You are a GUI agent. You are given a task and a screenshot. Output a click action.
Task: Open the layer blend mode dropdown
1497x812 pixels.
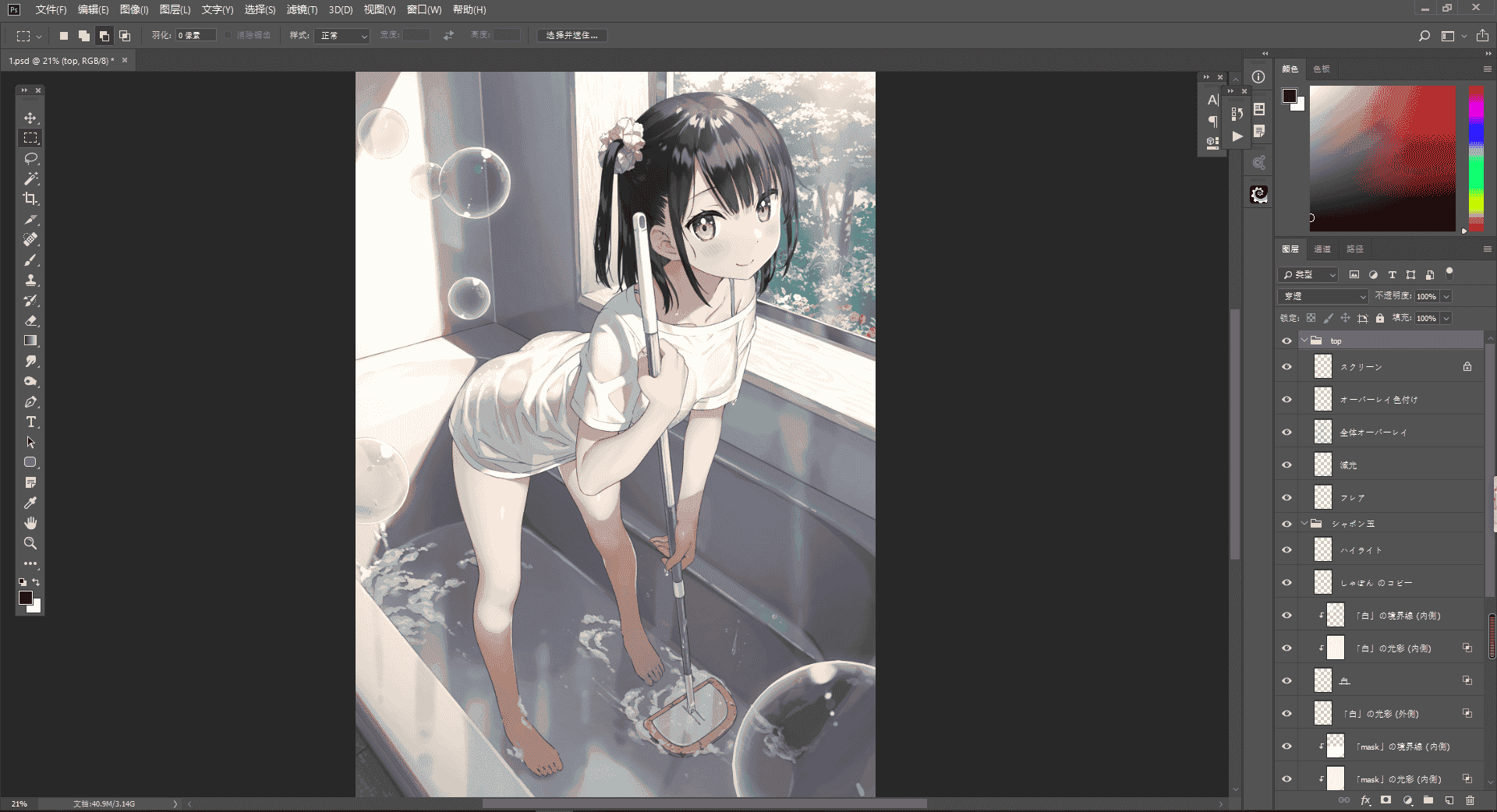coord(1323,296)
